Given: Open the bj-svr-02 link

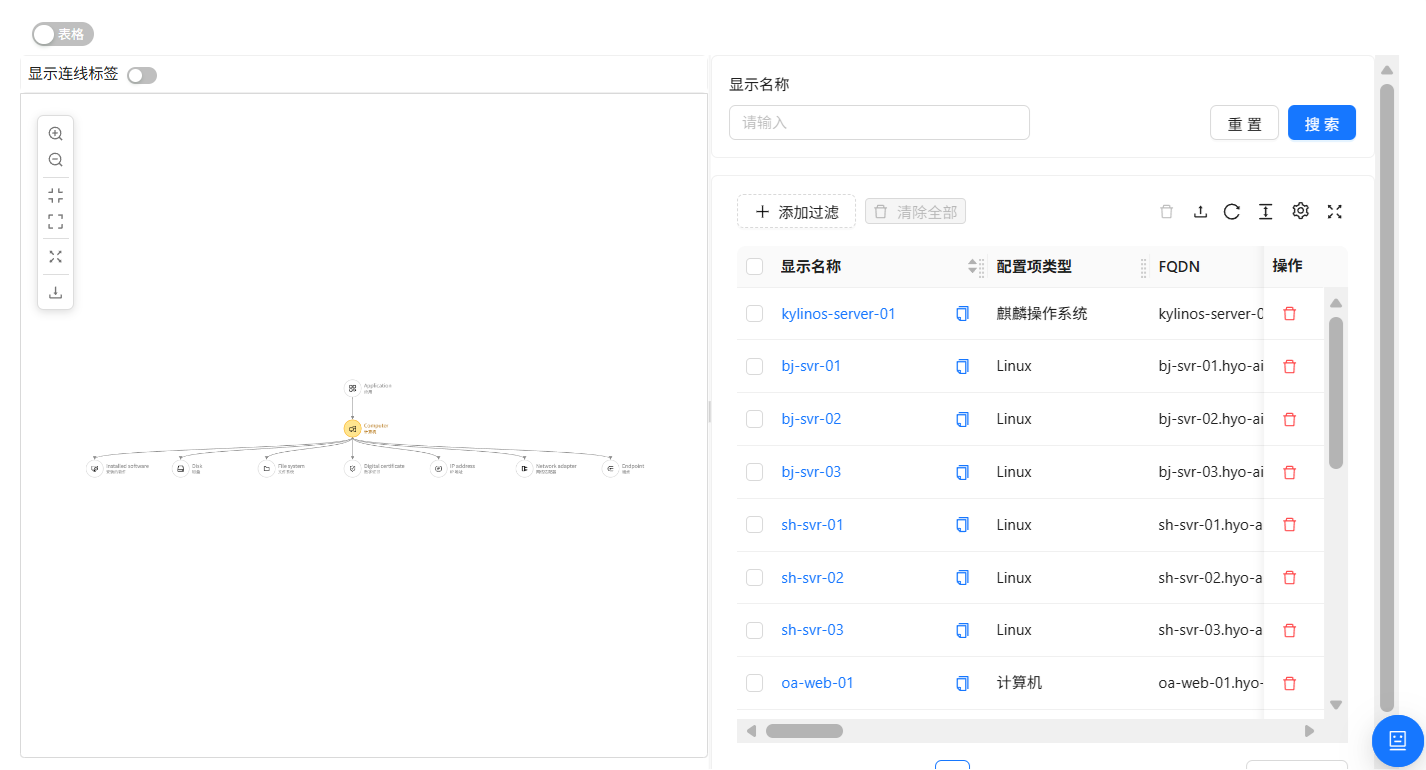Looking at the screenshot, I should pos(811,419).
